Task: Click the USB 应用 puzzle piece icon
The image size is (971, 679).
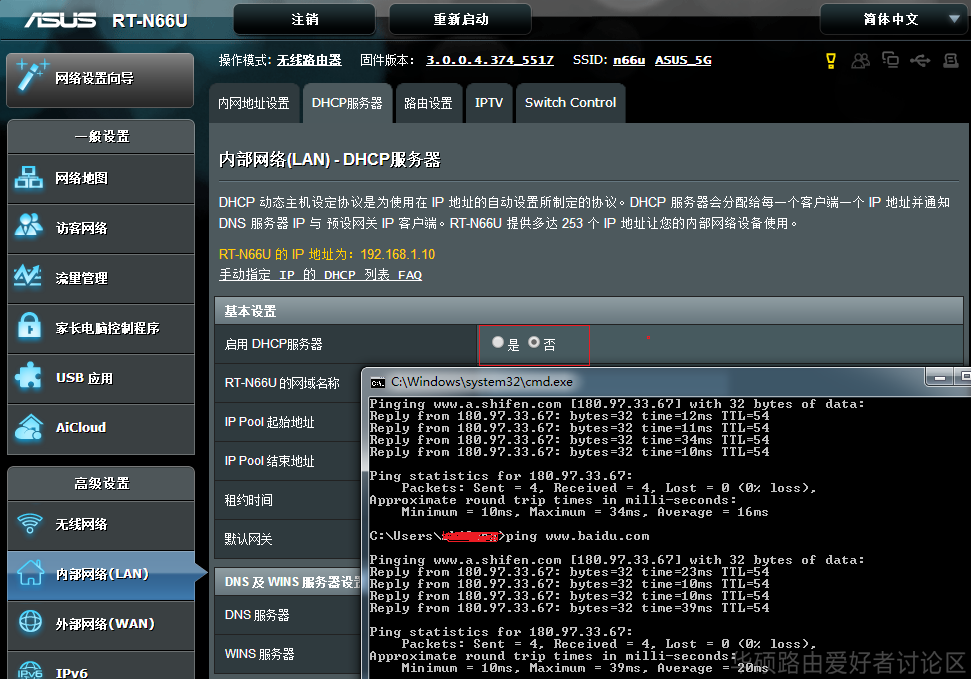Action: 28,376
